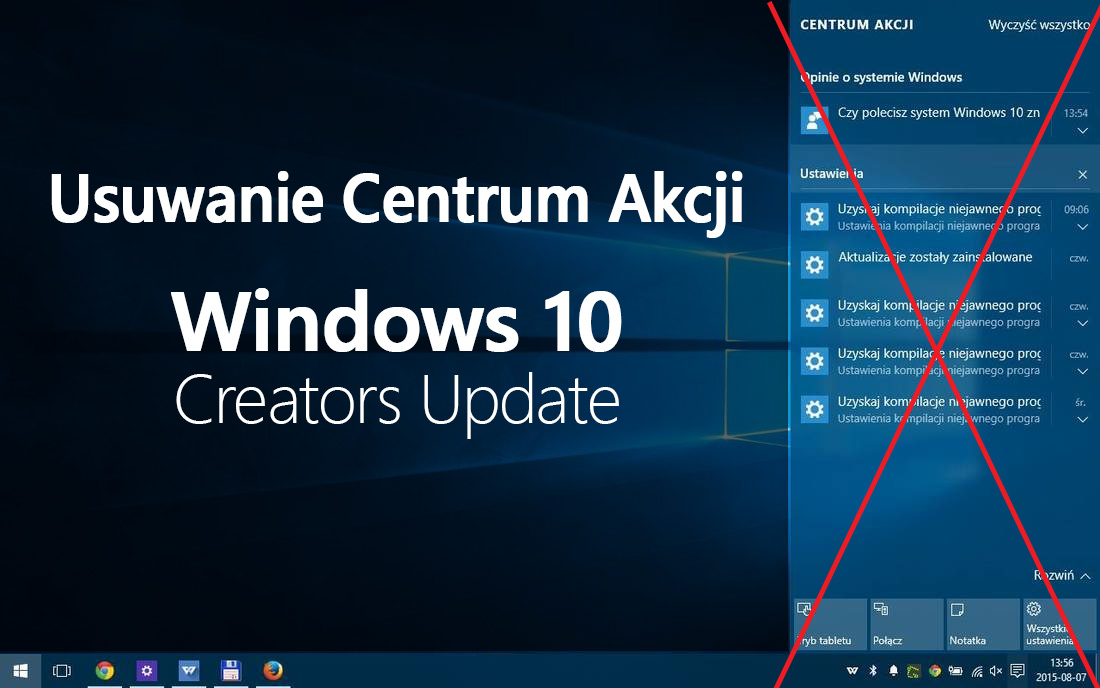The image size is (1100, 688).
Task: Open Bluetooth tray icon
Action: 873,671
